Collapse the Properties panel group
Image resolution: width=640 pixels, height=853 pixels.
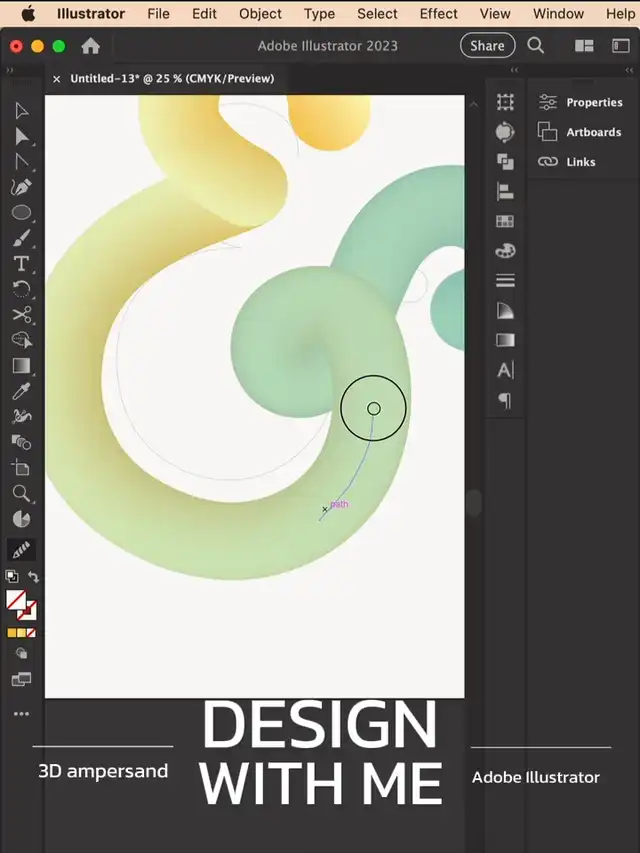point(627,71)
